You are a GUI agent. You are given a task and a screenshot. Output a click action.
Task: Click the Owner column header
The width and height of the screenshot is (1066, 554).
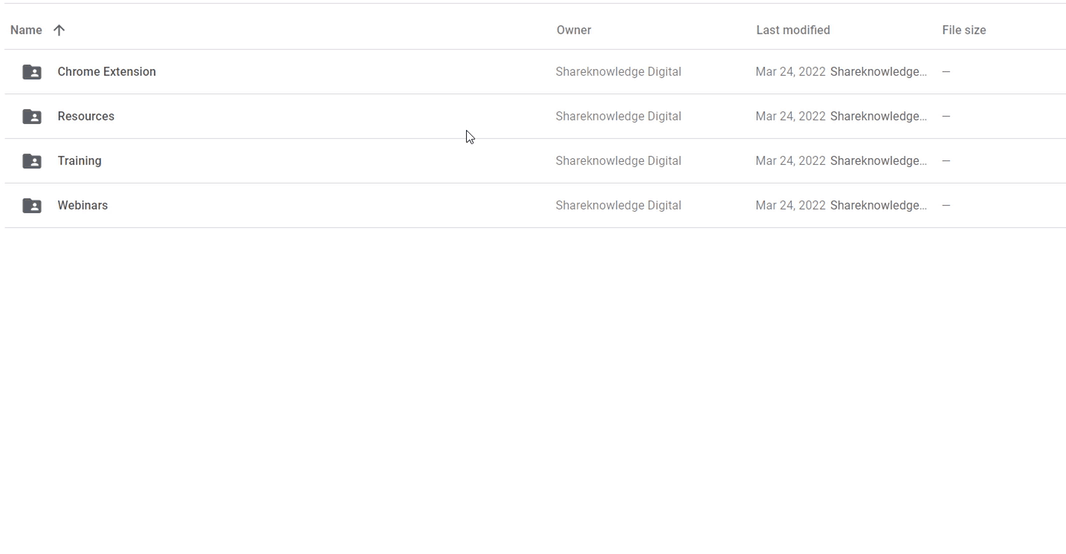click(574, 30)
